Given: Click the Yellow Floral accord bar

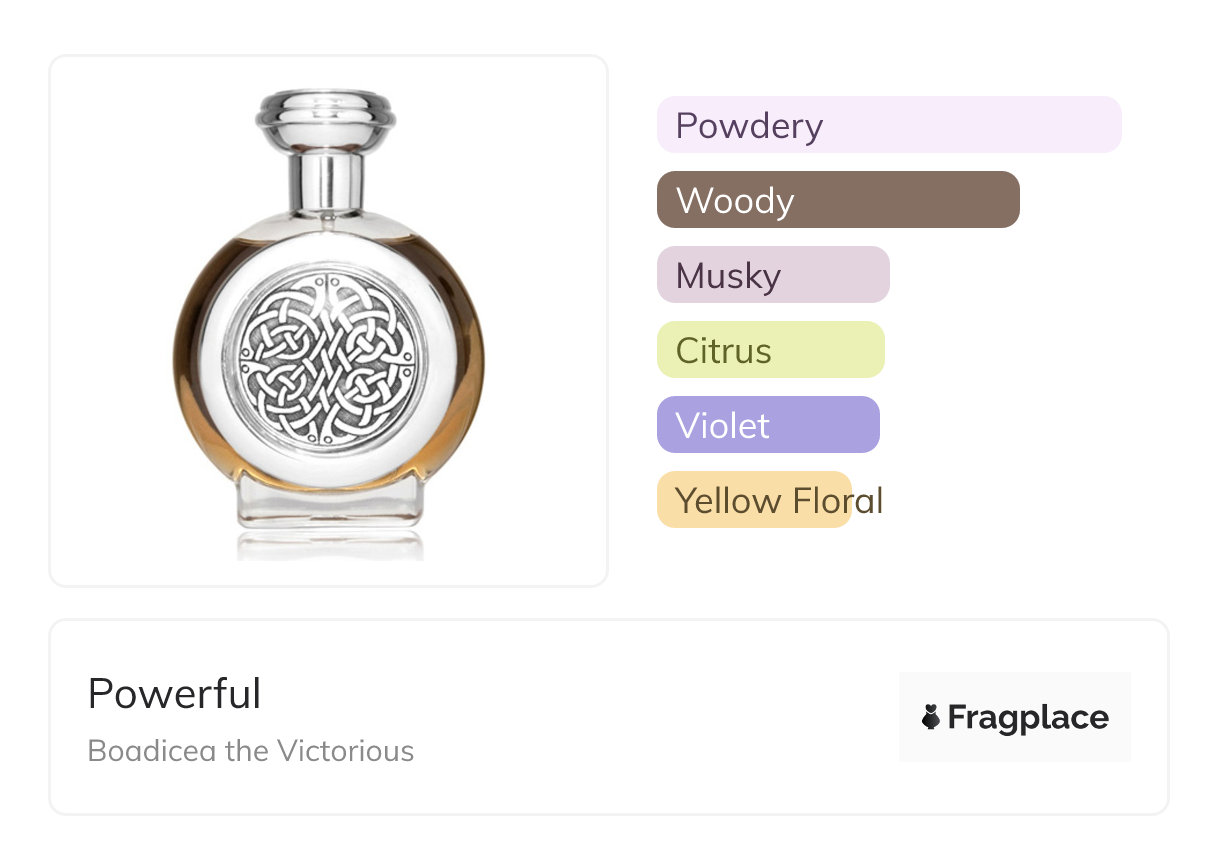Looking at the screenshot, I should point(753,500).
